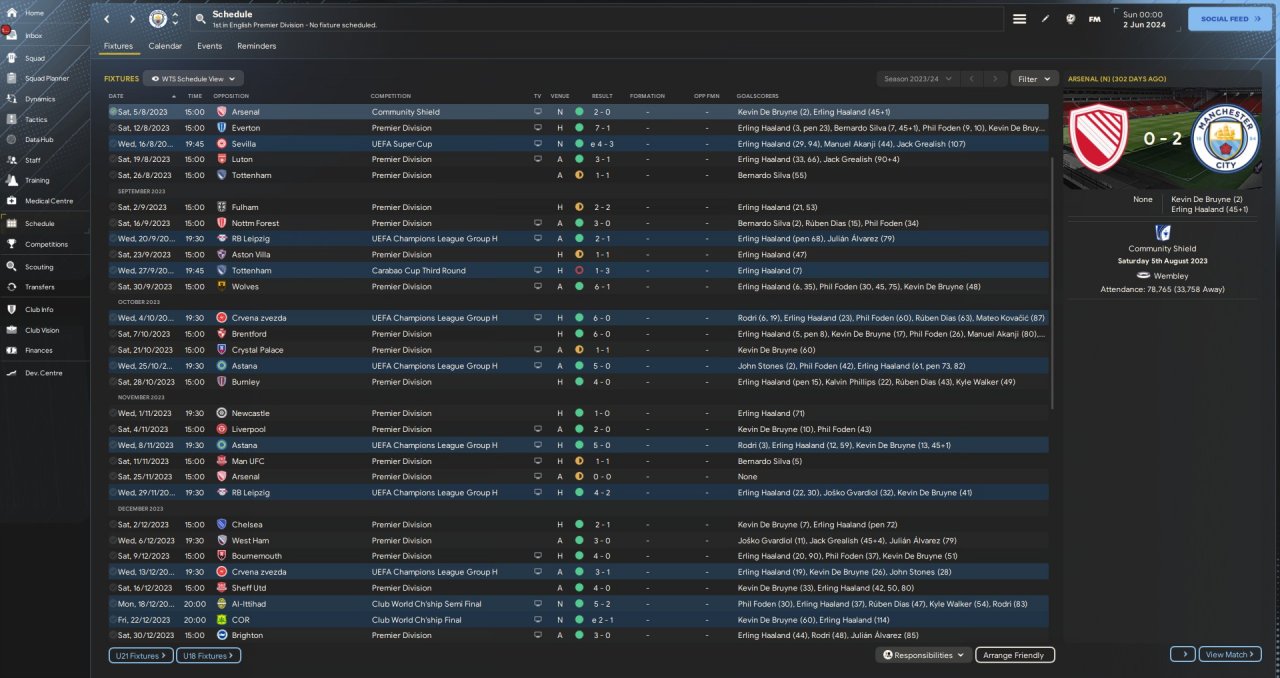This screenshot has width=1280, height=678.
Task: Click the pencil edit icon in top bar
Action: point(1045,19)
